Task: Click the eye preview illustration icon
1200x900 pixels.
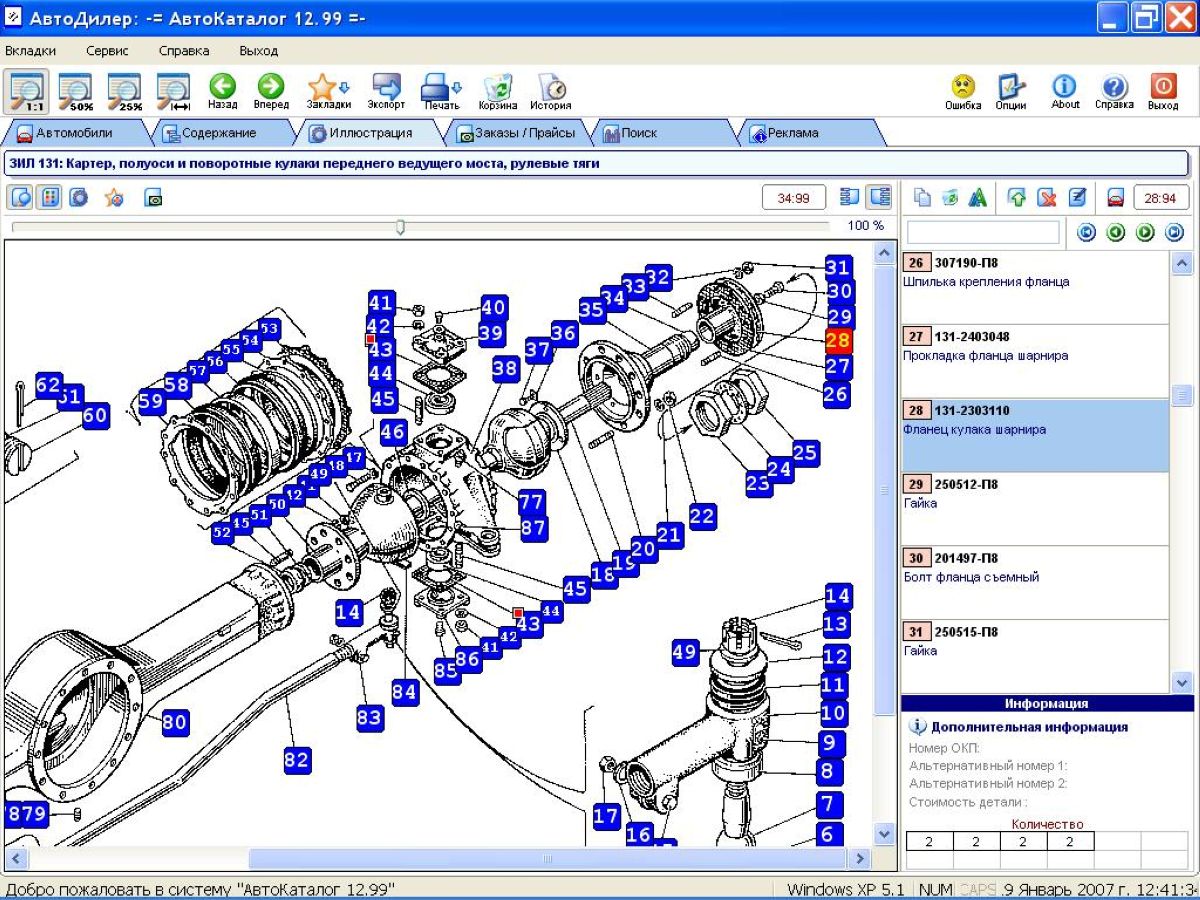Action: (x=153, y=198)
